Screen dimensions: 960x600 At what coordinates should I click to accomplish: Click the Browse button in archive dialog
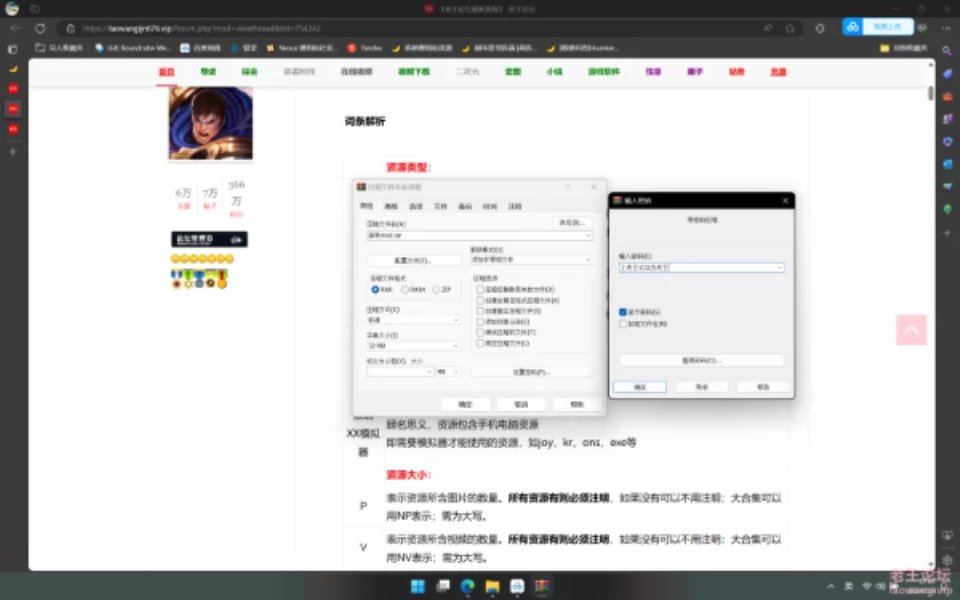(x=572, y=223)
